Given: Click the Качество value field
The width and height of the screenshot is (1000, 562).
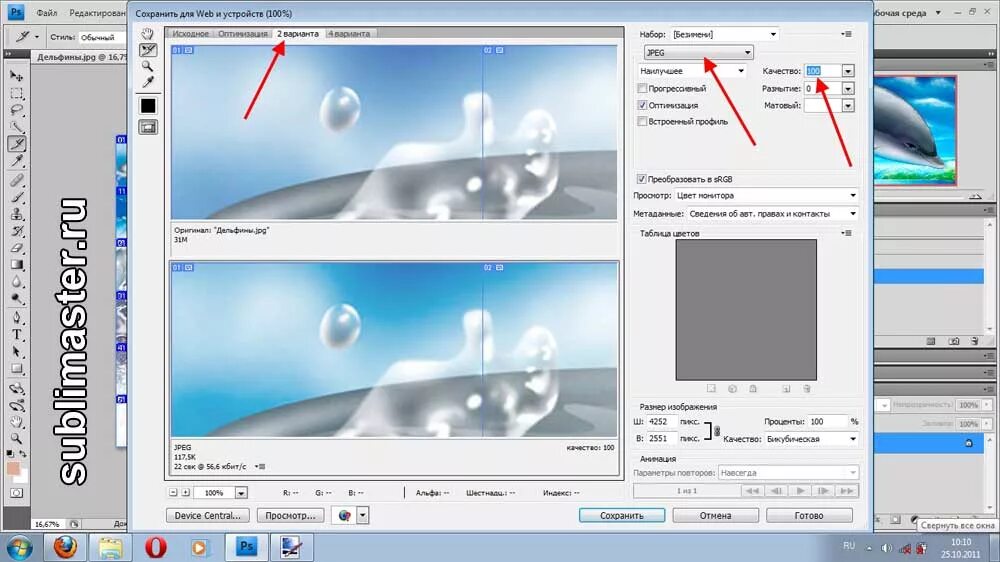Looking at the screenshot, I should click(822, 71).
